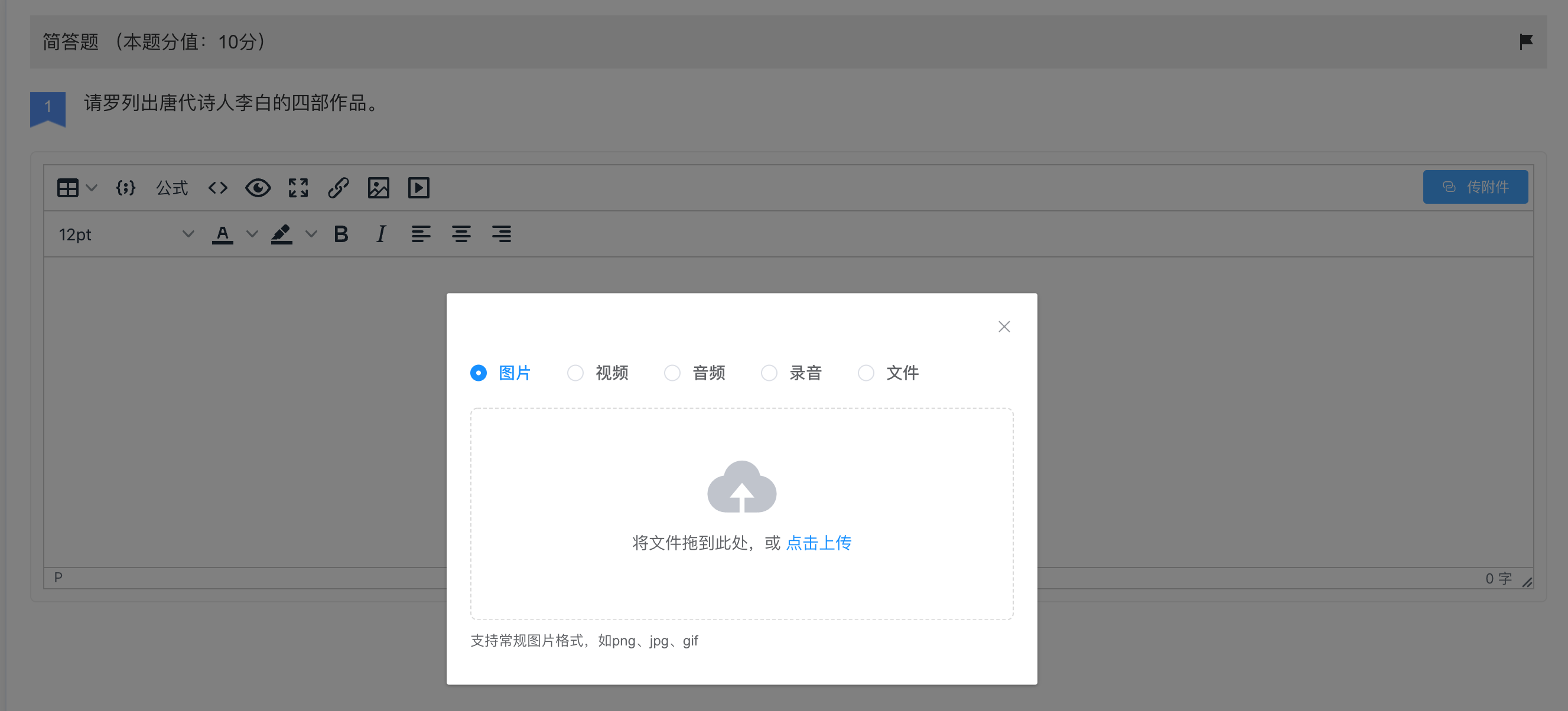The image size is (1568, 711).
Task: Click the highlight background color icon
Action: click(x=281, y=234)
